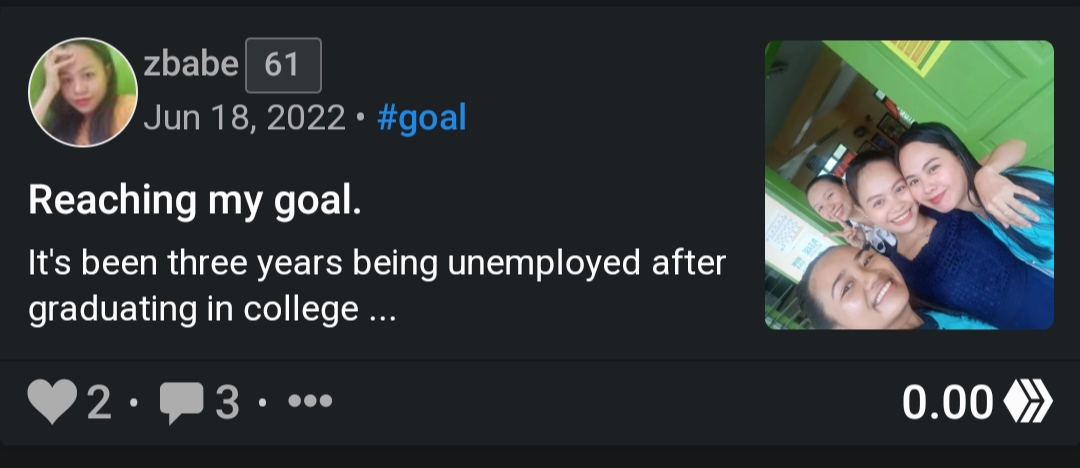This screenshot has height=468, width=1080.
Task: Go to the zbabe username profile
Action: click(191, 65)
